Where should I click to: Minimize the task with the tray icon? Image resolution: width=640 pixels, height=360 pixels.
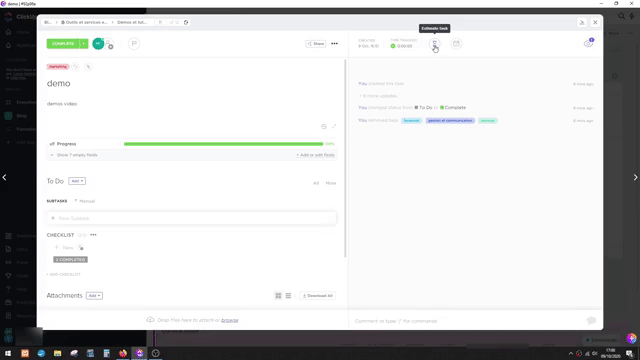(582, 22)
